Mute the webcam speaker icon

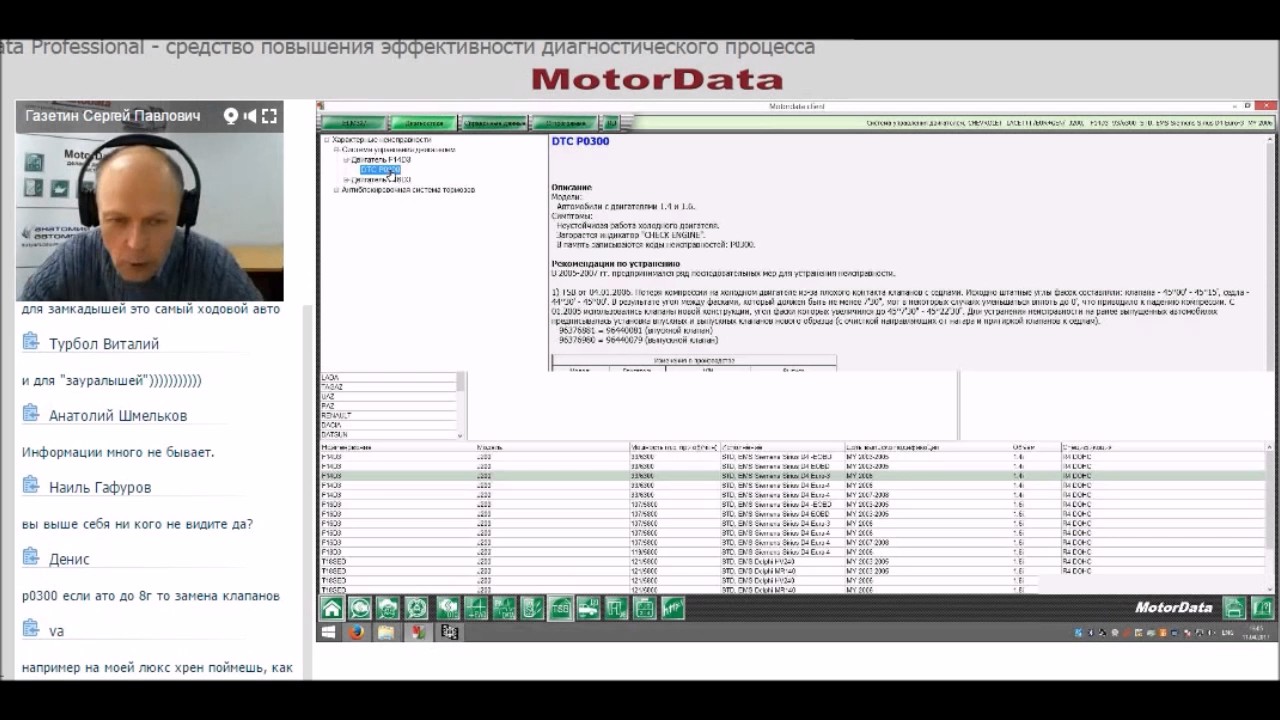point(250,116)
